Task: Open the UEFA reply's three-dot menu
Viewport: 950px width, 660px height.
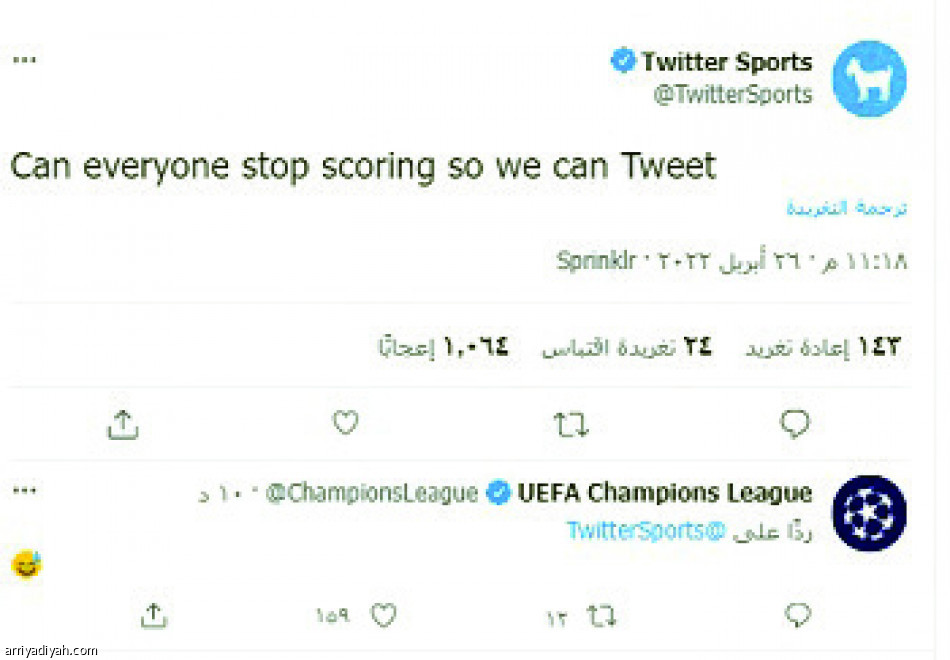Action: tap(24, 491)
